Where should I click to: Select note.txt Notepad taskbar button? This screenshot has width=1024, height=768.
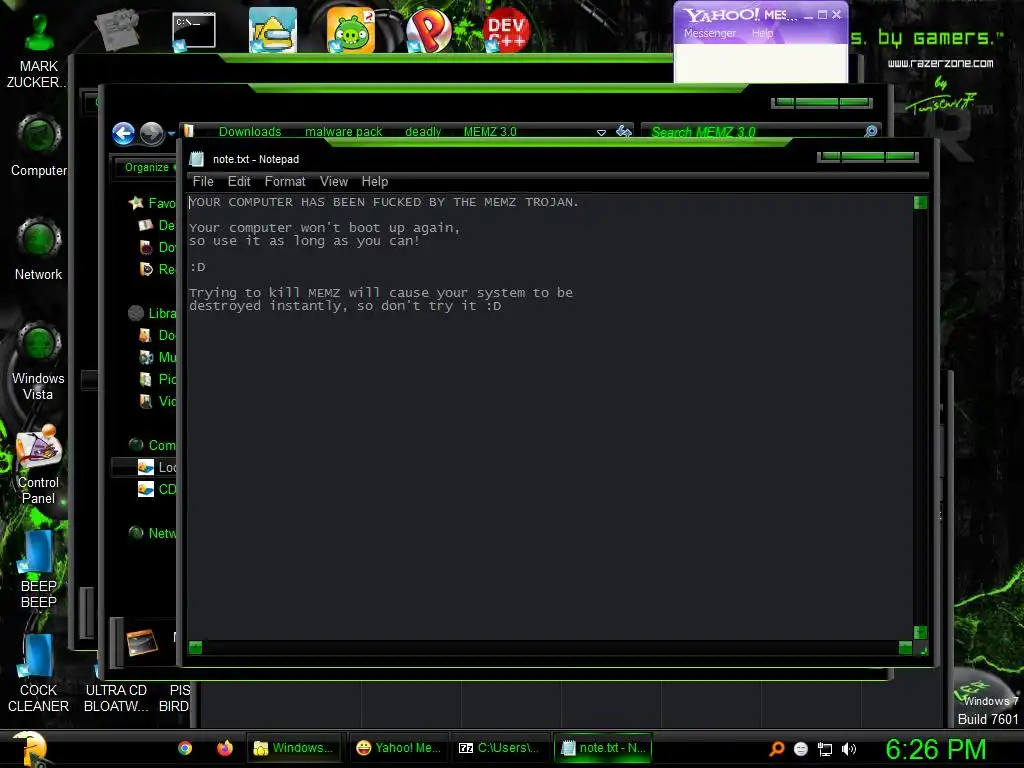click(x=603, y=748)
